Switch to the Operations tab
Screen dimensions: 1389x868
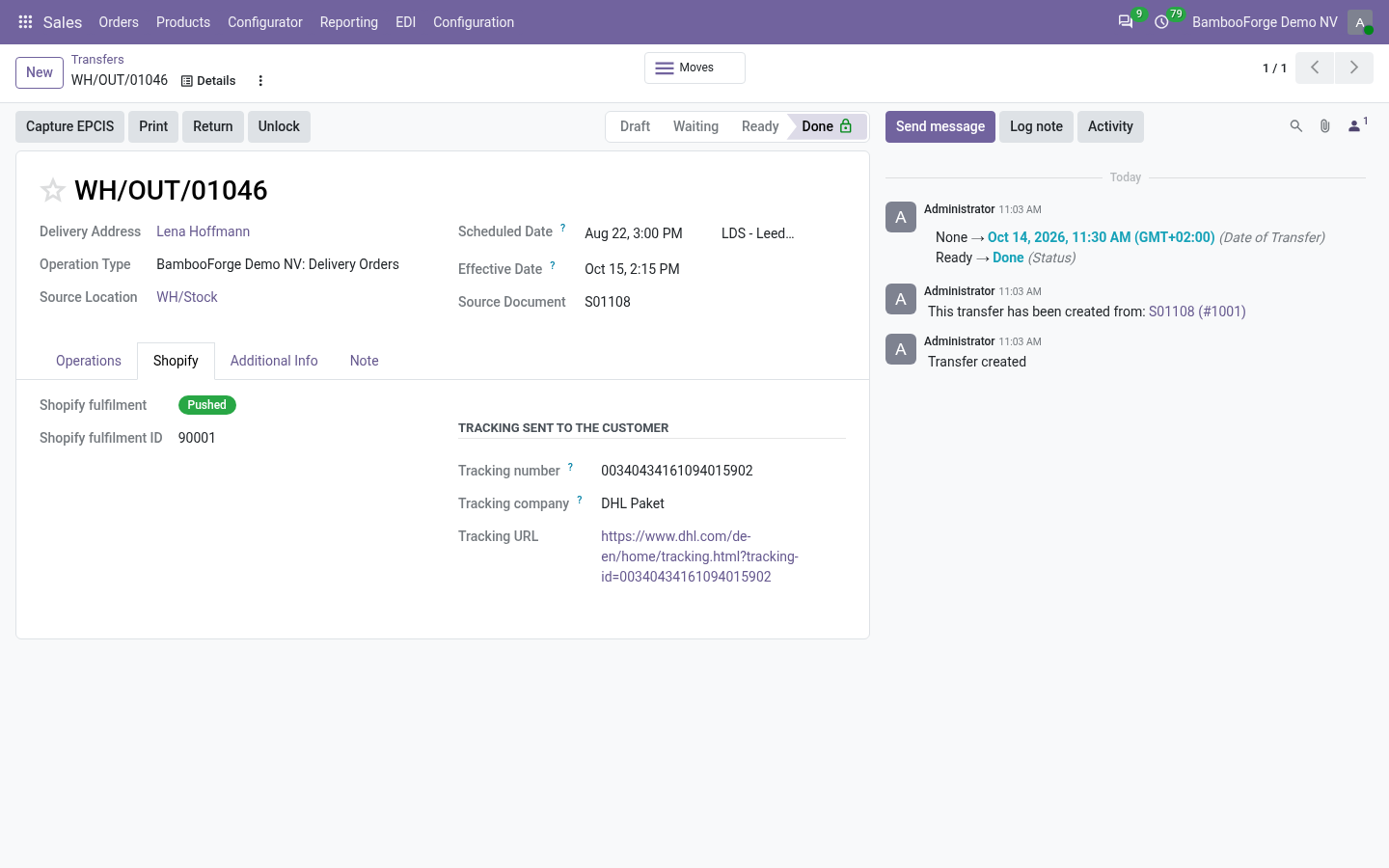pos(89,361)
